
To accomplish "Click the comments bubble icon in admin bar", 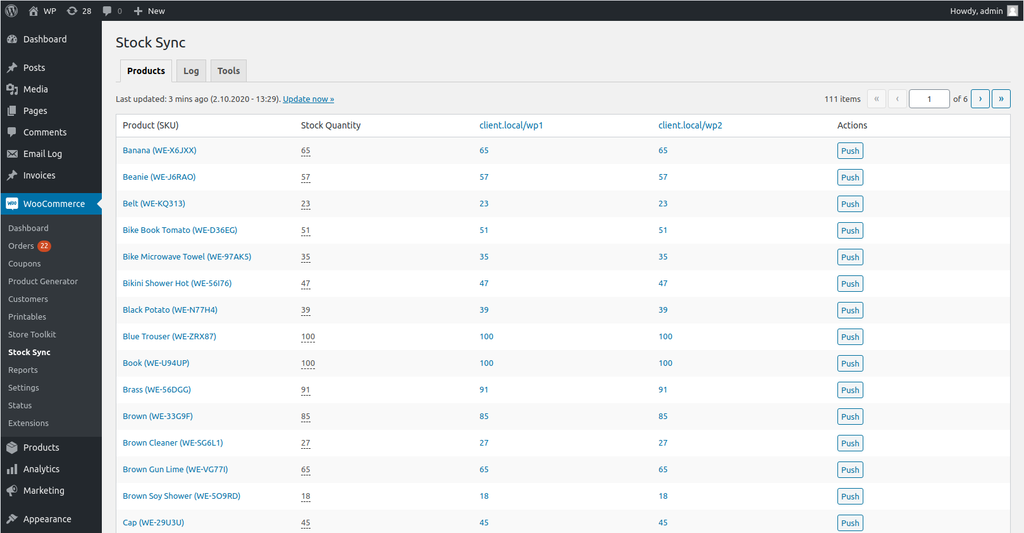I will pos(109,10).
